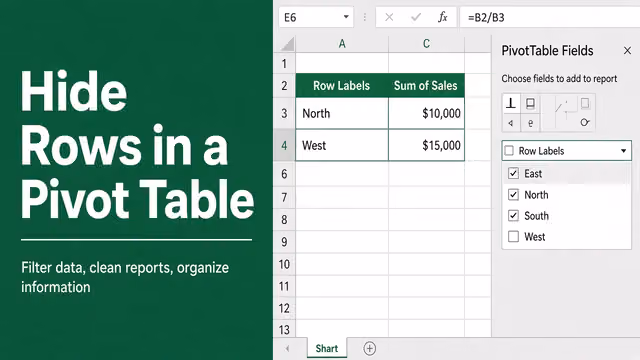Select the Shart sheet tab

pyautogui.click(x=327, y=348)
